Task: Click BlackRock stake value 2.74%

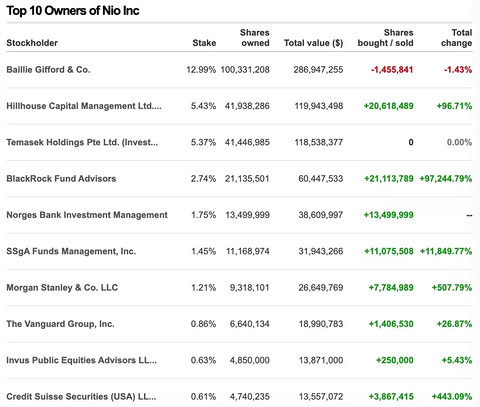Action: (x=203, y=179)
